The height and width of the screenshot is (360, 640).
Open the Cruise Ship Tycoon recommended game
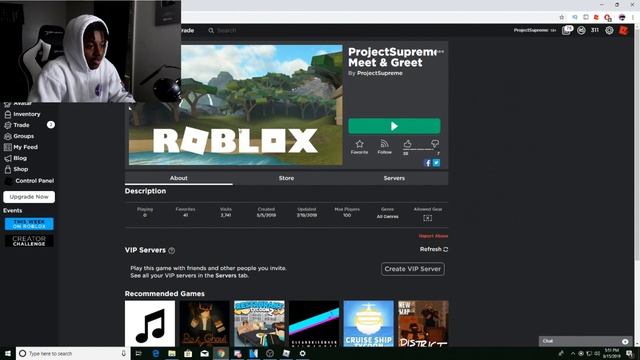369,324
